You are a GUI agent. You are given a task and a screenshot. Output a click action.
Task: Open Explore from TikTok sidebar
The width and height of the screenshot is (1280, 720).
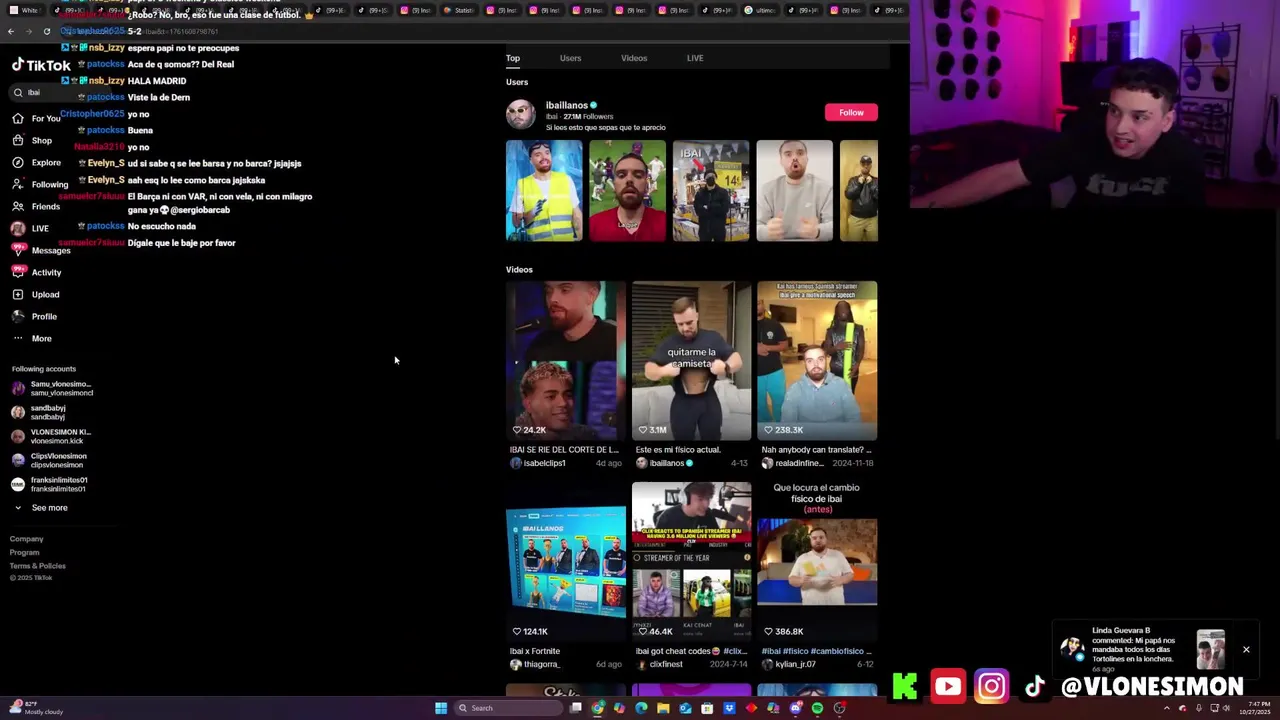point(37,162)
